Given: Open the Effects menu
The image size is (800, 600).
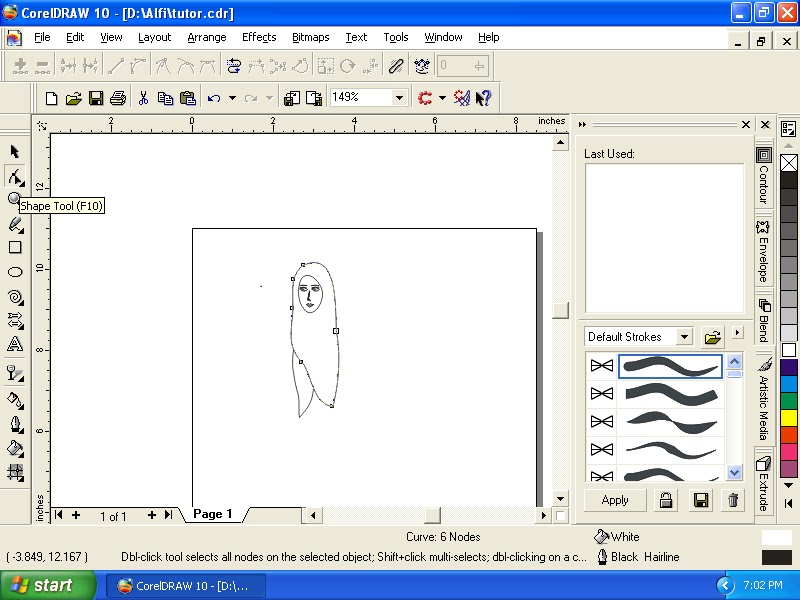Looking at the screenshot, I should click(x=259, y=37).
